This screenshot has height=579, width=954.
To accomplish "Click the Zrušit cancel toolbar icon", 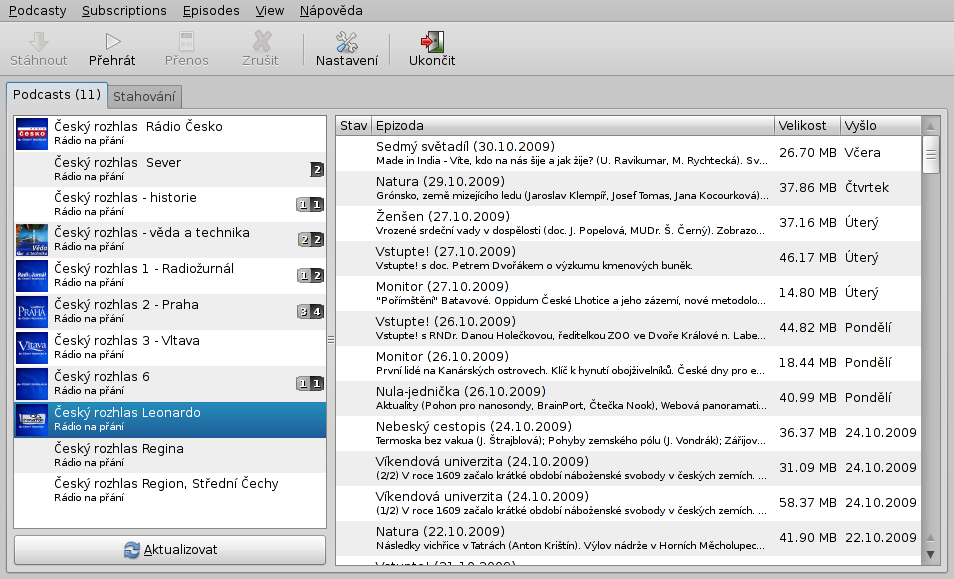I will (262, 41).
